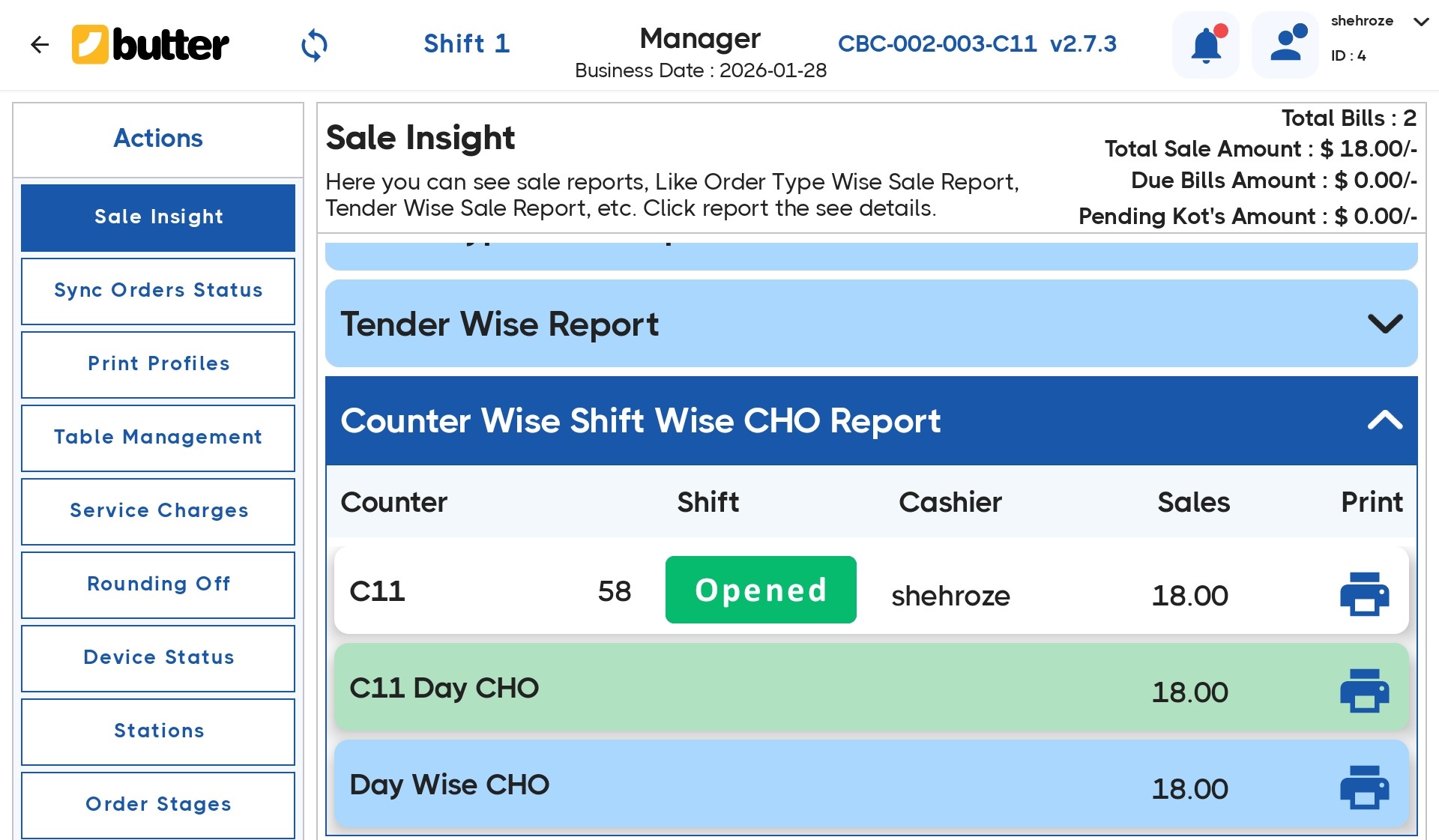Print the Day Wise CHO report
1439x840 pixels.
[1364, 787]
